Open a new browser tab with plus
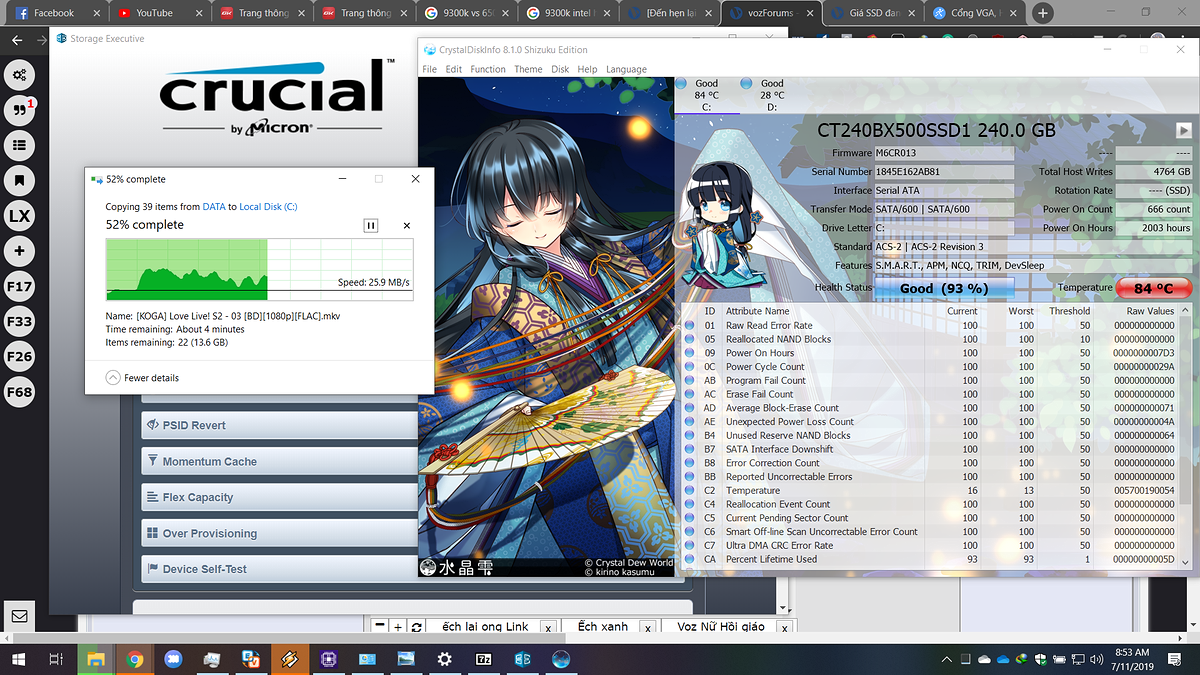This screenshot has height=675, width=1200. point(1043,13)
